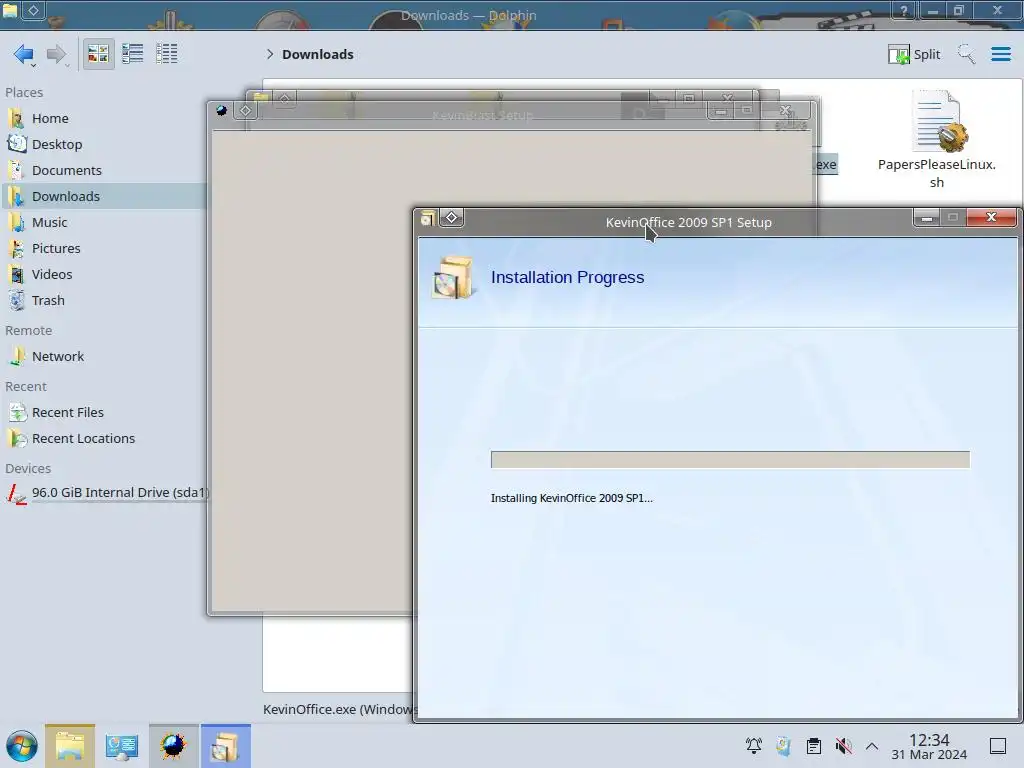
Task: Click the 'Installing KevinOffice 2009 SP1...' status text
Action: click(x=571, y=498)
